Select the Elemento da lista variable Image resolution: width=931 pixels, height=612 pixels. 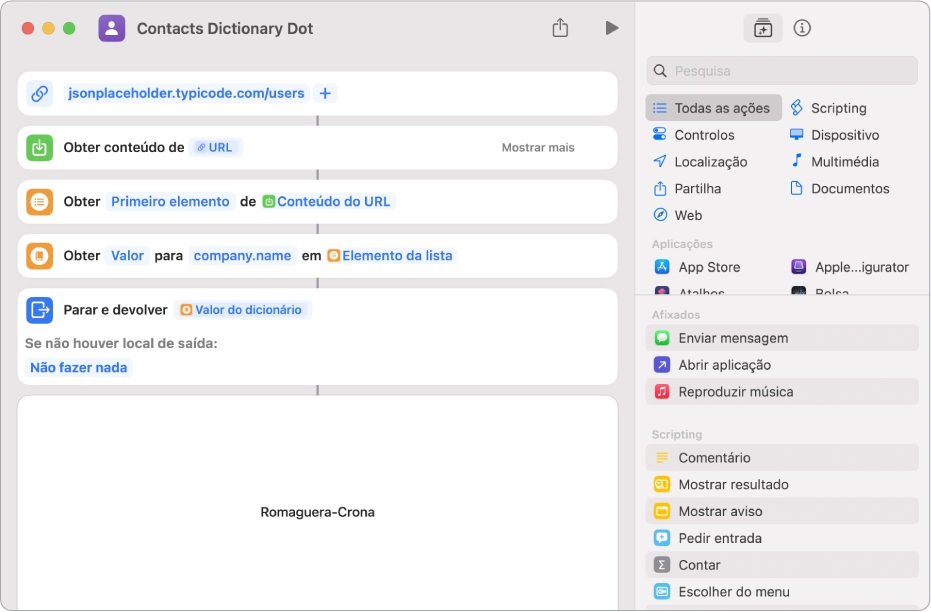coord(391,256)
